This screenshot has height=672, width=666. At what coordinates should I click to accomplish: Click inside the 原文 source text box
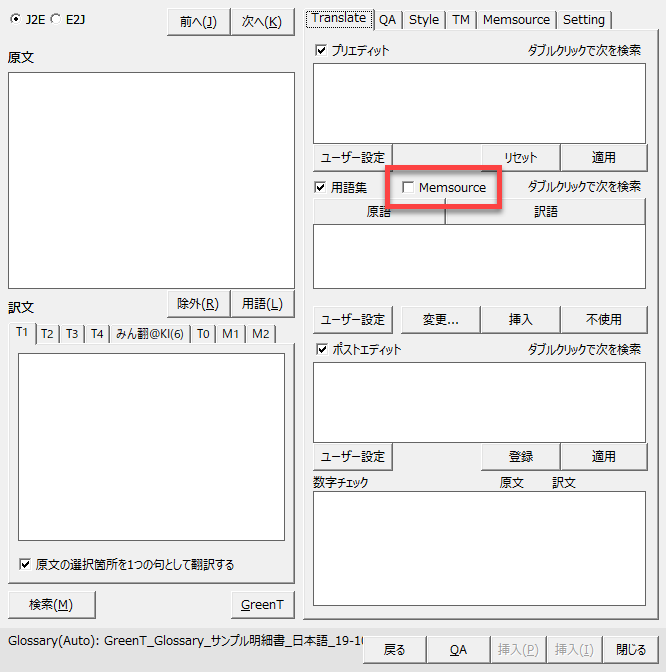click(151, 180)
